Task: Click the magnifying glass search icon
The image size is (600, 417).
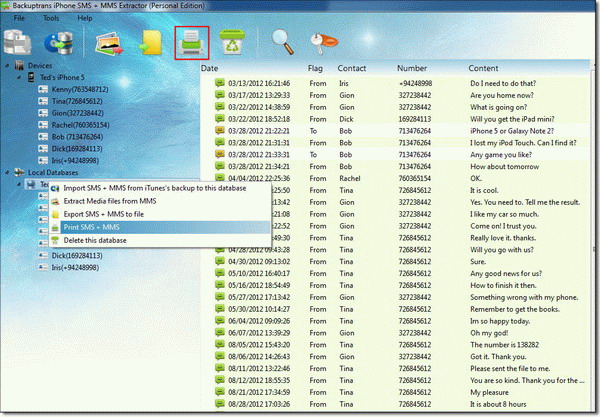Action: (282, 42)
